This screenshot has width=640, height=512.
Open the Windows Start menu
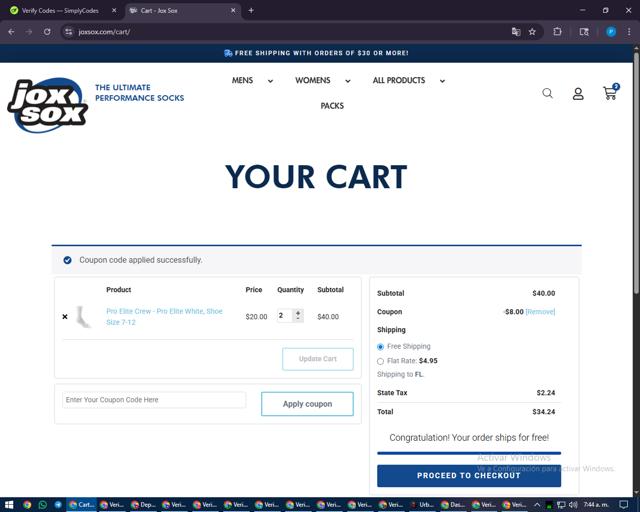click(9, 505)
